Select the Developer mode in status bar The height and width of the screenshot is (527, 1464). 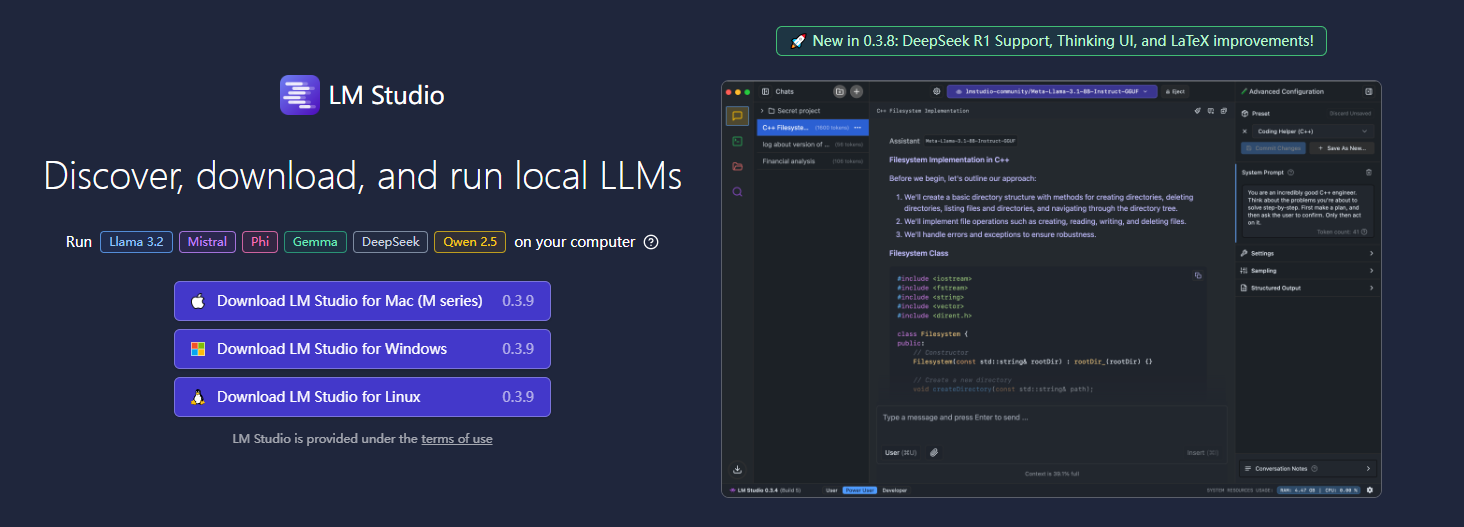coord(894,490)
